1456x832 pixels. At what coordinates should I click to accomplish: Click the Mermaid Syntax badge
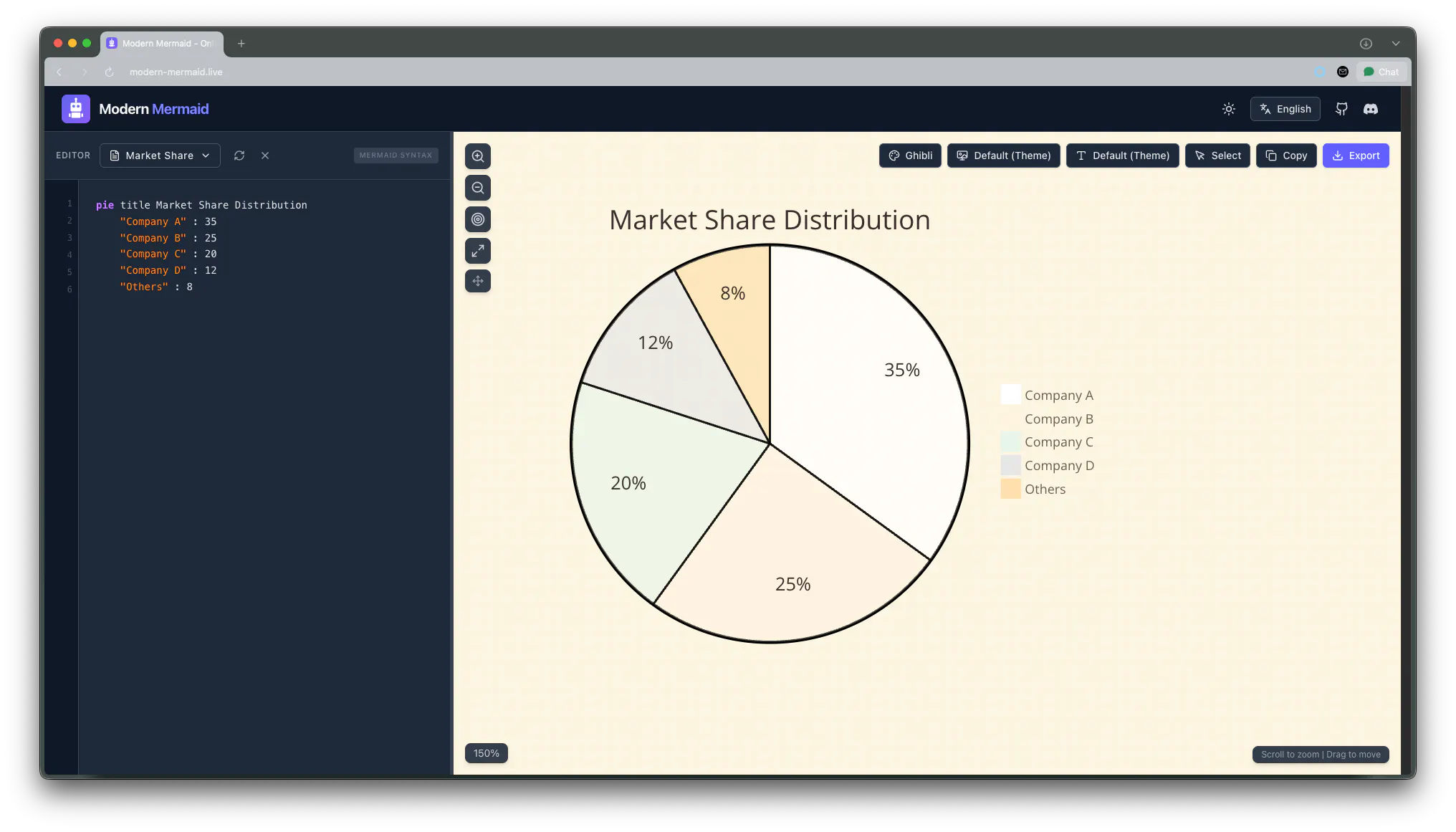pos(396,156)
